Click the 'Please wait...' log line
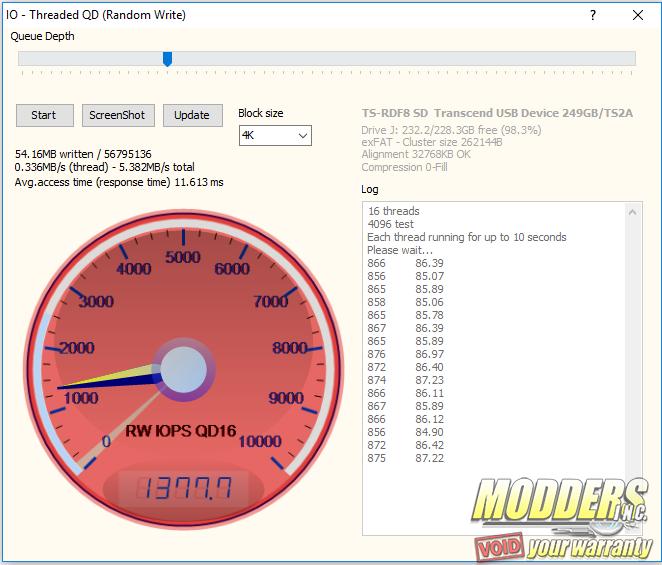 point(399,250)
